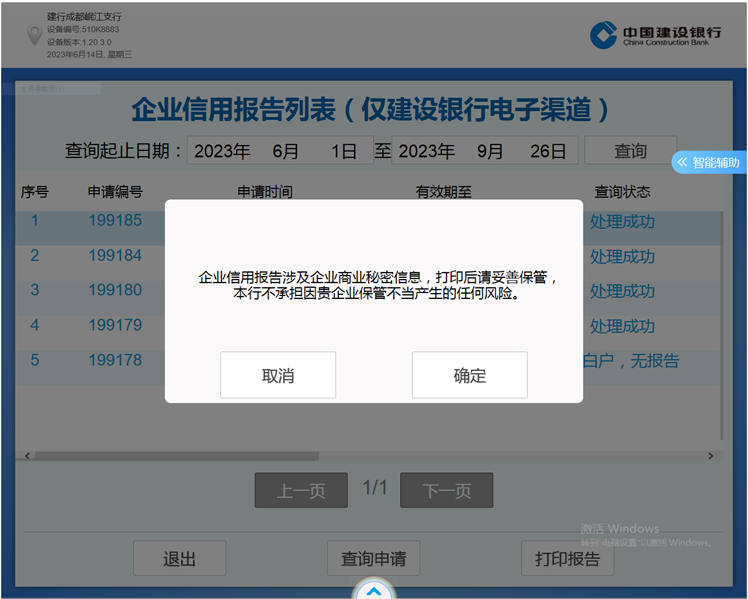Open the 智能辅助 side panel
This screenshot has height=599, width=748.
709,162
